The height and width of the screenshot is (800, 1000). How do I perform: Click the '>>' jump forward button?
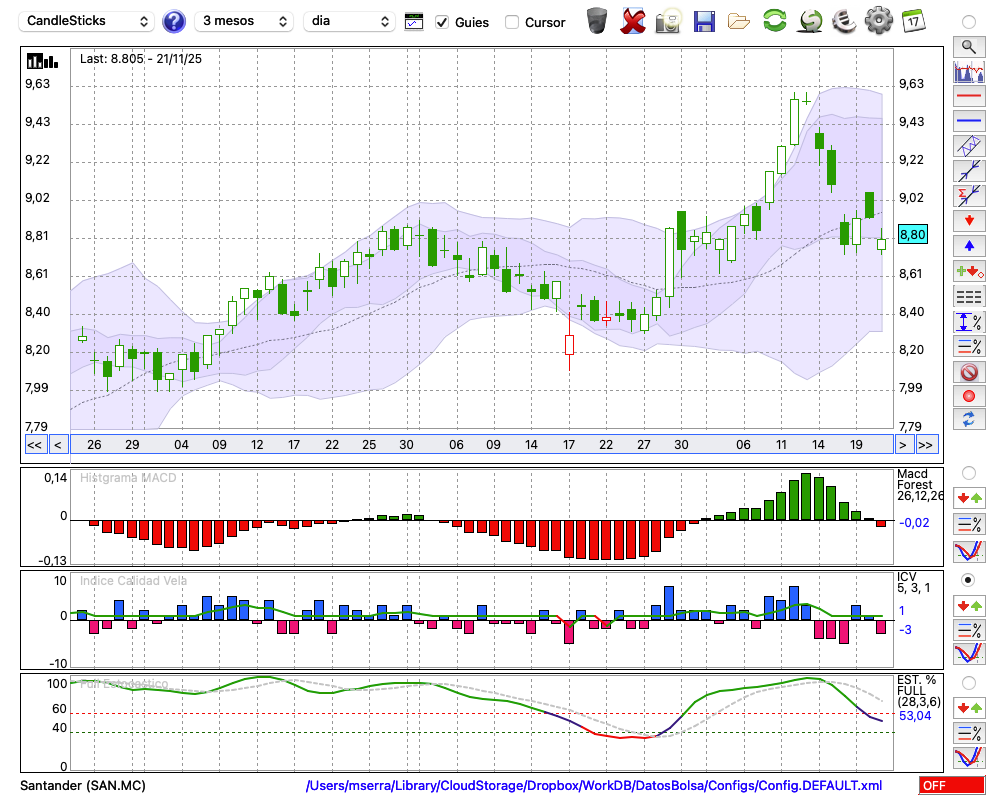point(926,445)
